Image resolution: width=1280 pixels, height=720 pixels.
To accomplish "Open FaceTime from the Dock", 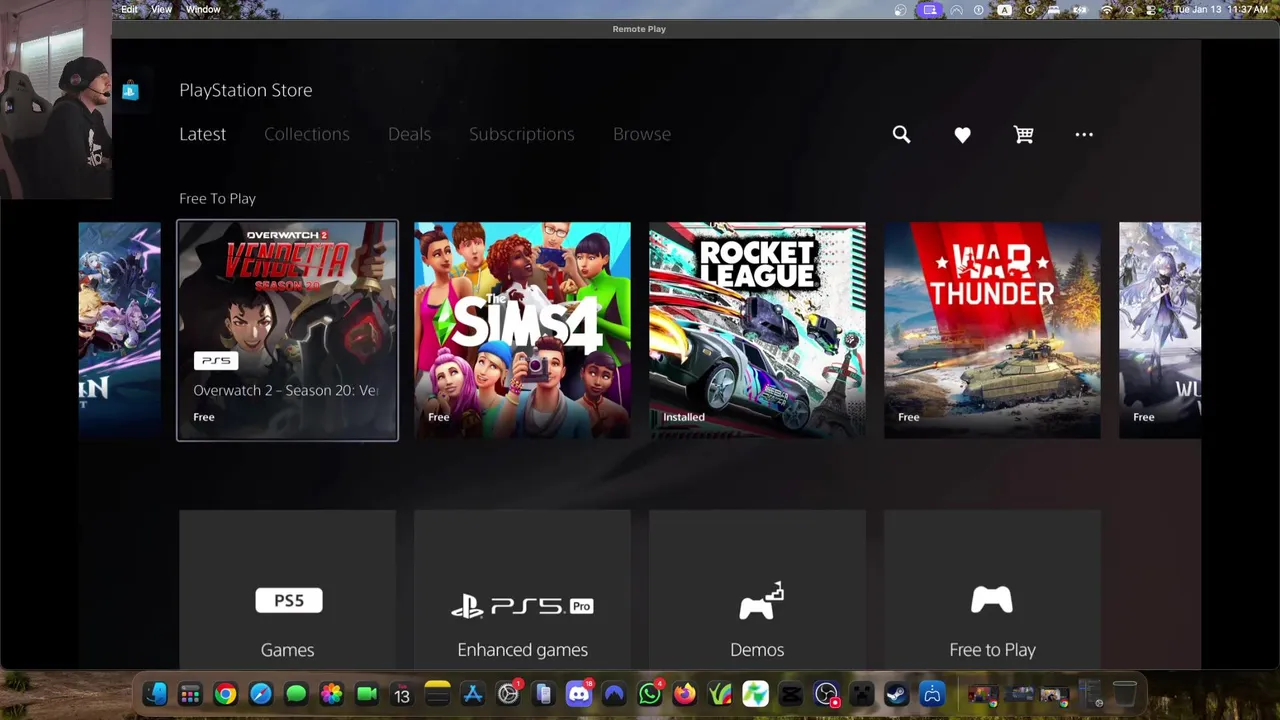I will point(367,694).
